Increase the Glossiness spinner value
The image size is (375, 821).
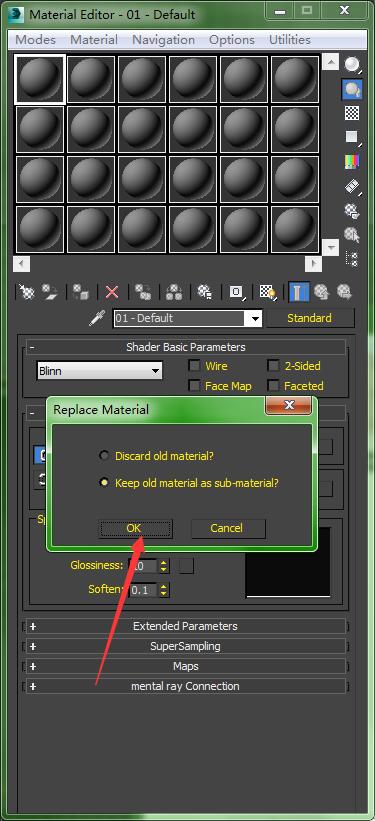pyautogui.click(x=164, y=562)
